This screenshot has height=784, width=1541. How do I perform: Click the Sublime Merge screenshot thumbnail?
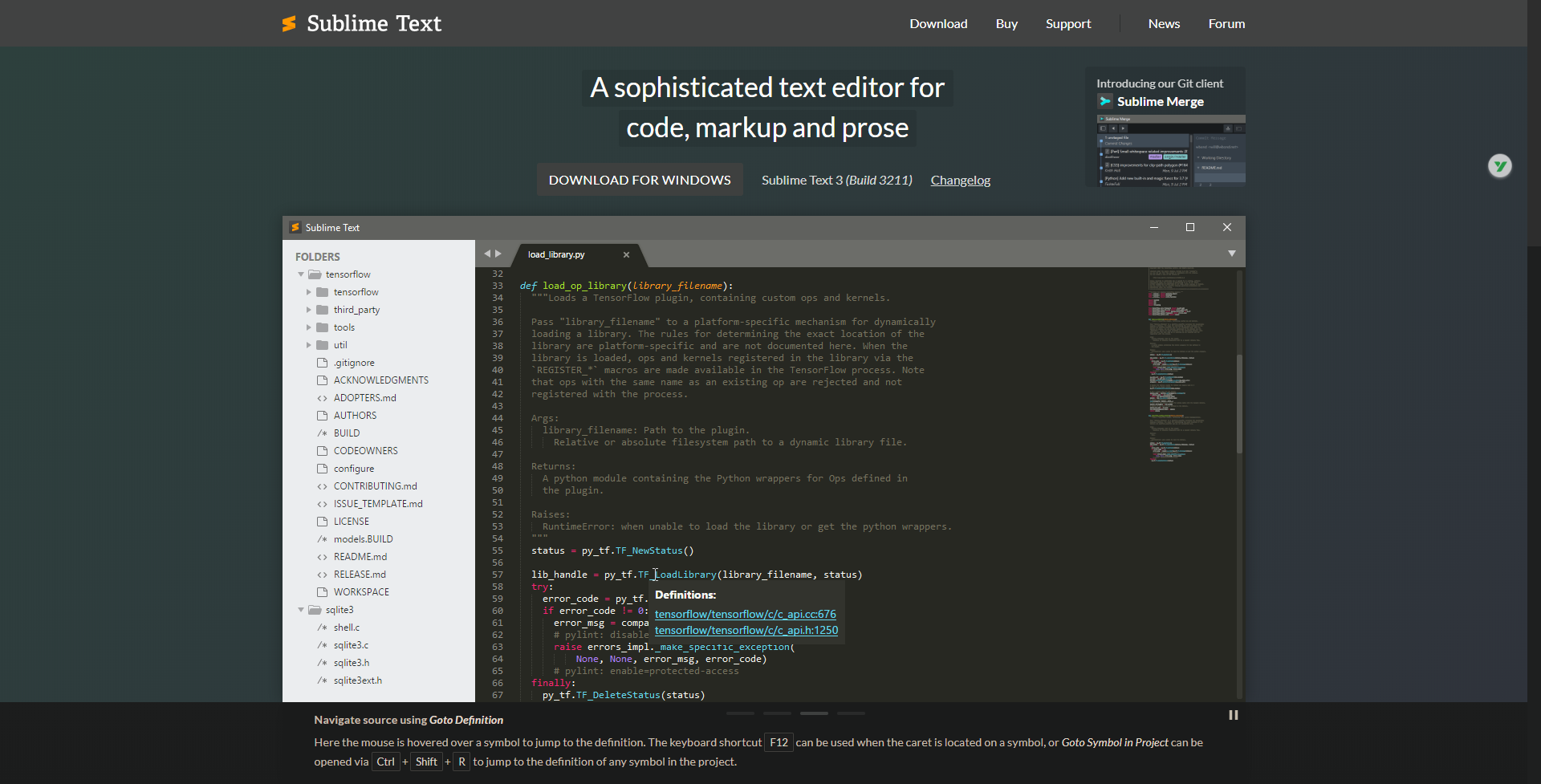click(x=1170, y=151)
